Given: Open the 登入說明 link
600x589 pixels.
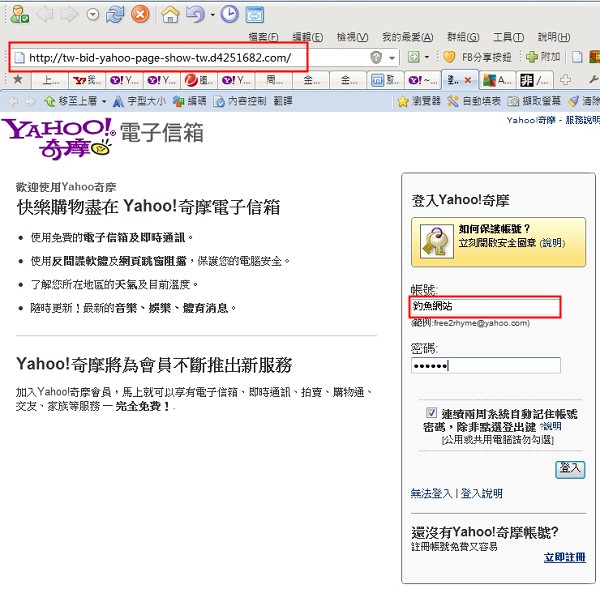Looking at the screenshot, I should point(482,494).
